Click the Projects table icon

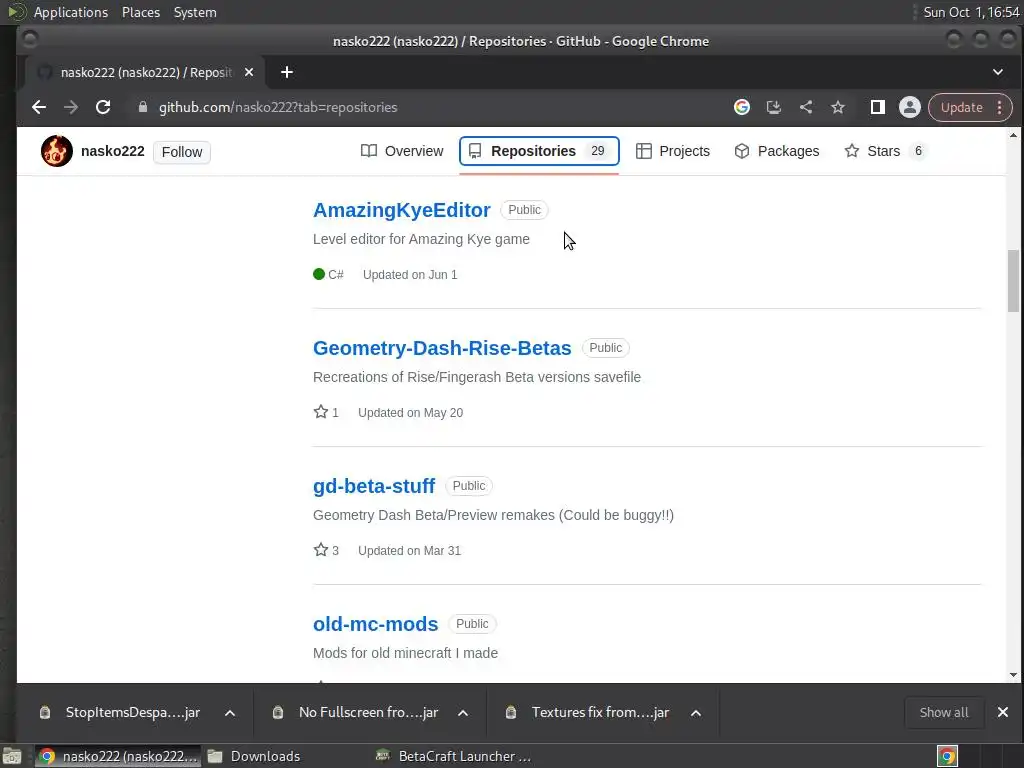tap(643, 151)
